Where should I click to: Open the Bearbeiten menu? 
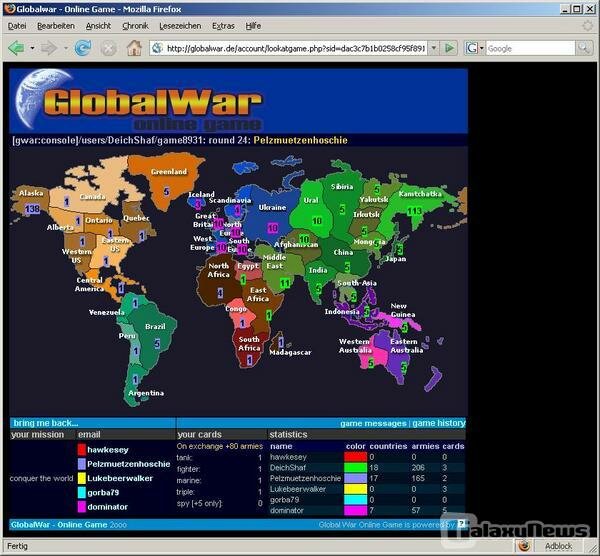(x=56, y=26)
